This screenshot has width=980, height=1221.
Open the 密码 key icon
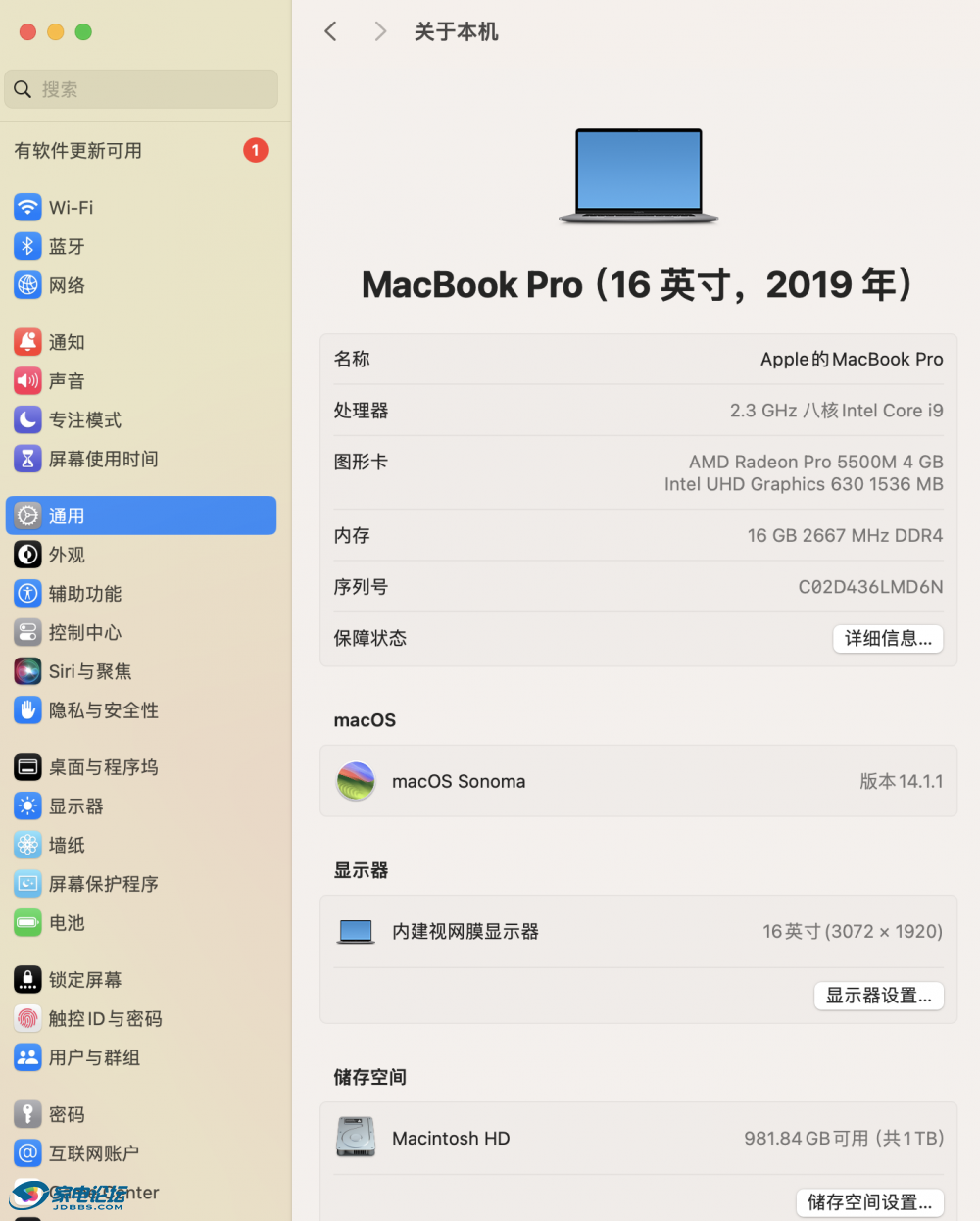(27, 1114)
